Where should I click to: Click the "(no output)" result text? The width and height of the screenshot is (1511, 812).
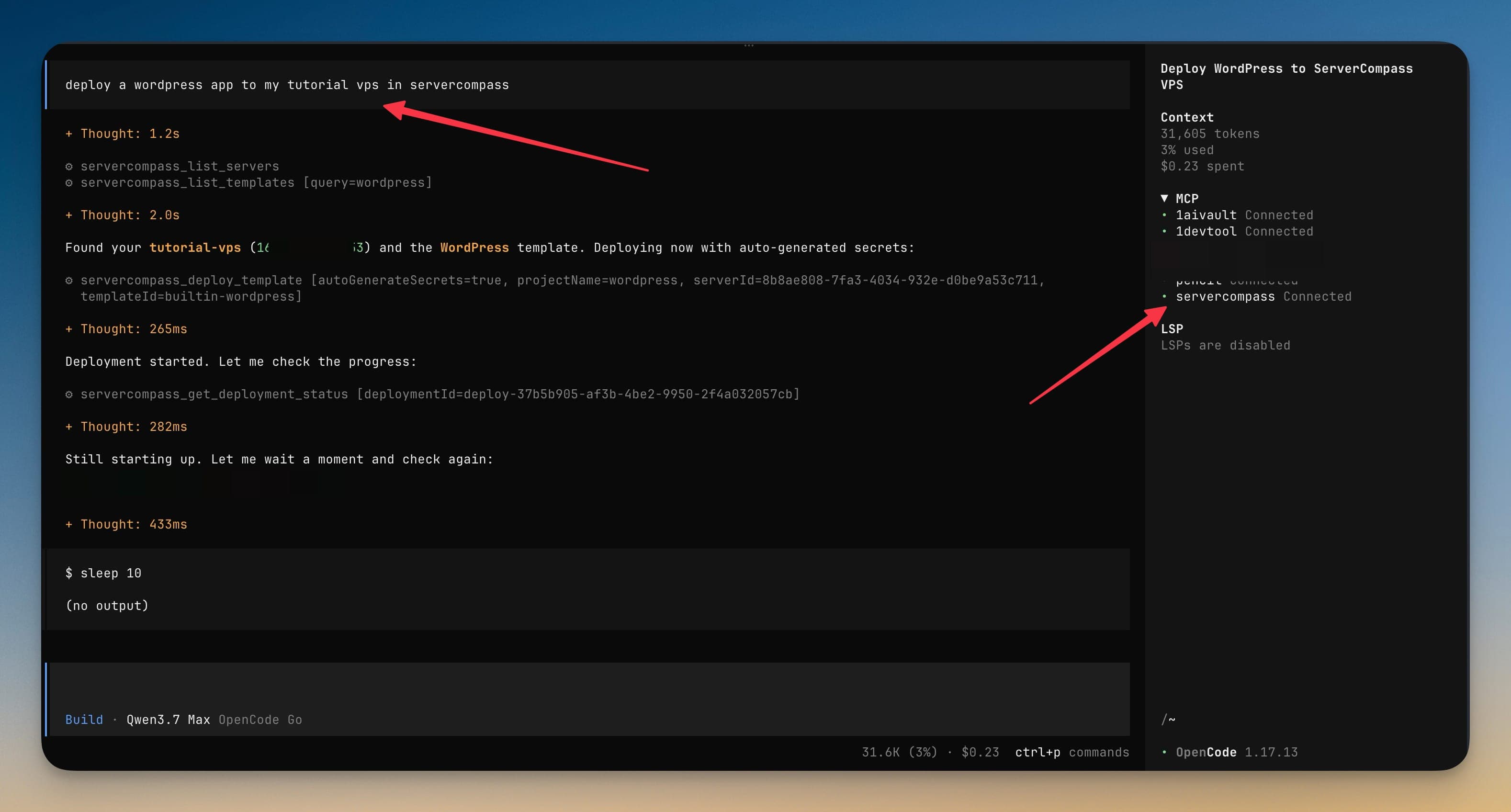(107, 606)
